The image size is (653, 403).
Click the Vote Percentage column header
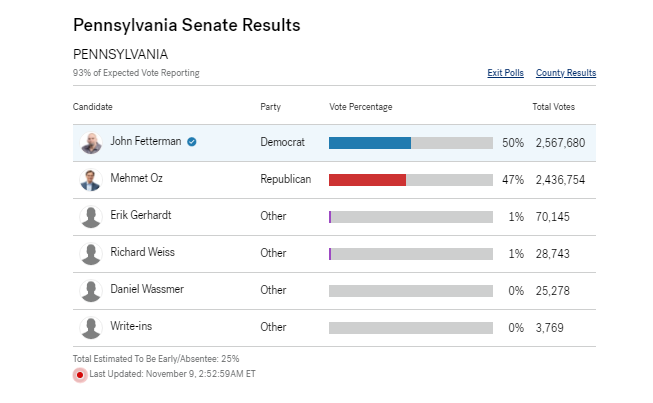point(361,106)
